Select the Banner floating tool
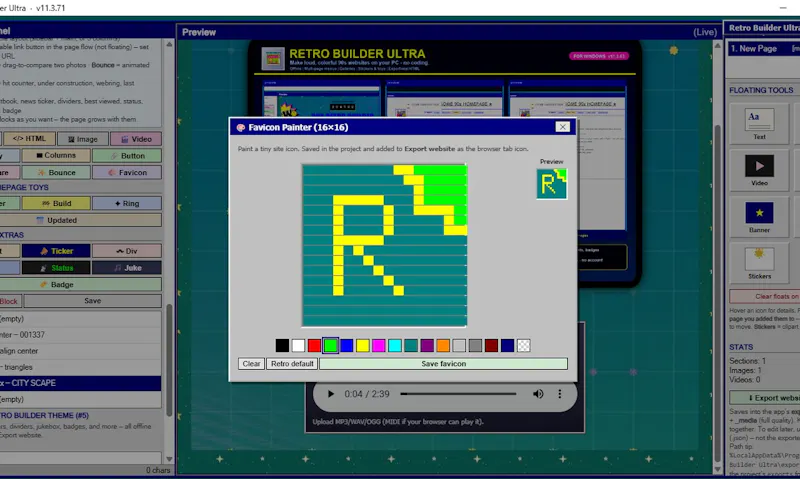Viewport: 800px width, 479px height. click(759, 217)
